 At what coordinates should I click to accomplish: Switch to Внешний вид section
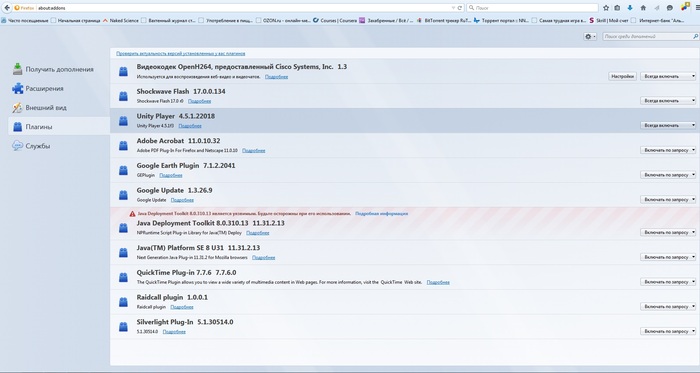[59, 108]
